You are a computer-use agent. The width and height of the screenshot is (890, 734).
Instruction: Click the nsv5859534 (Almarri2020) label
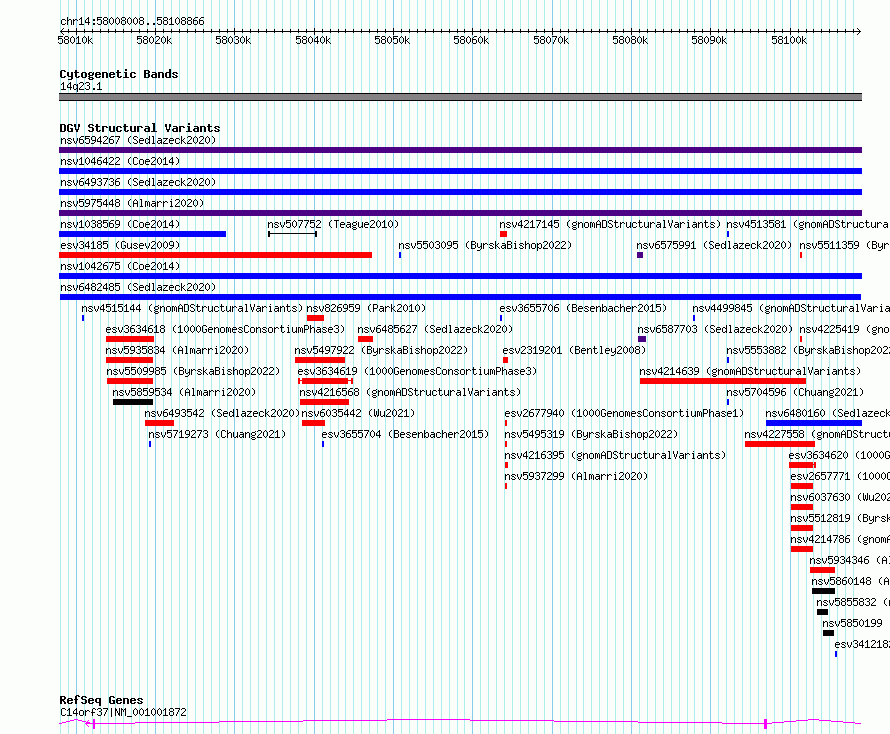(x=184, y=392)
